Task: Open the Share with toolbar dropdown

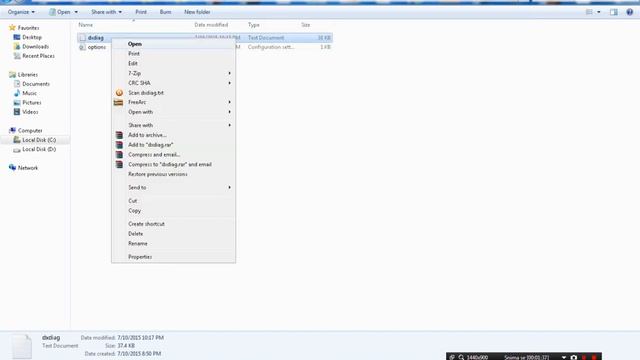Action: 106,12
